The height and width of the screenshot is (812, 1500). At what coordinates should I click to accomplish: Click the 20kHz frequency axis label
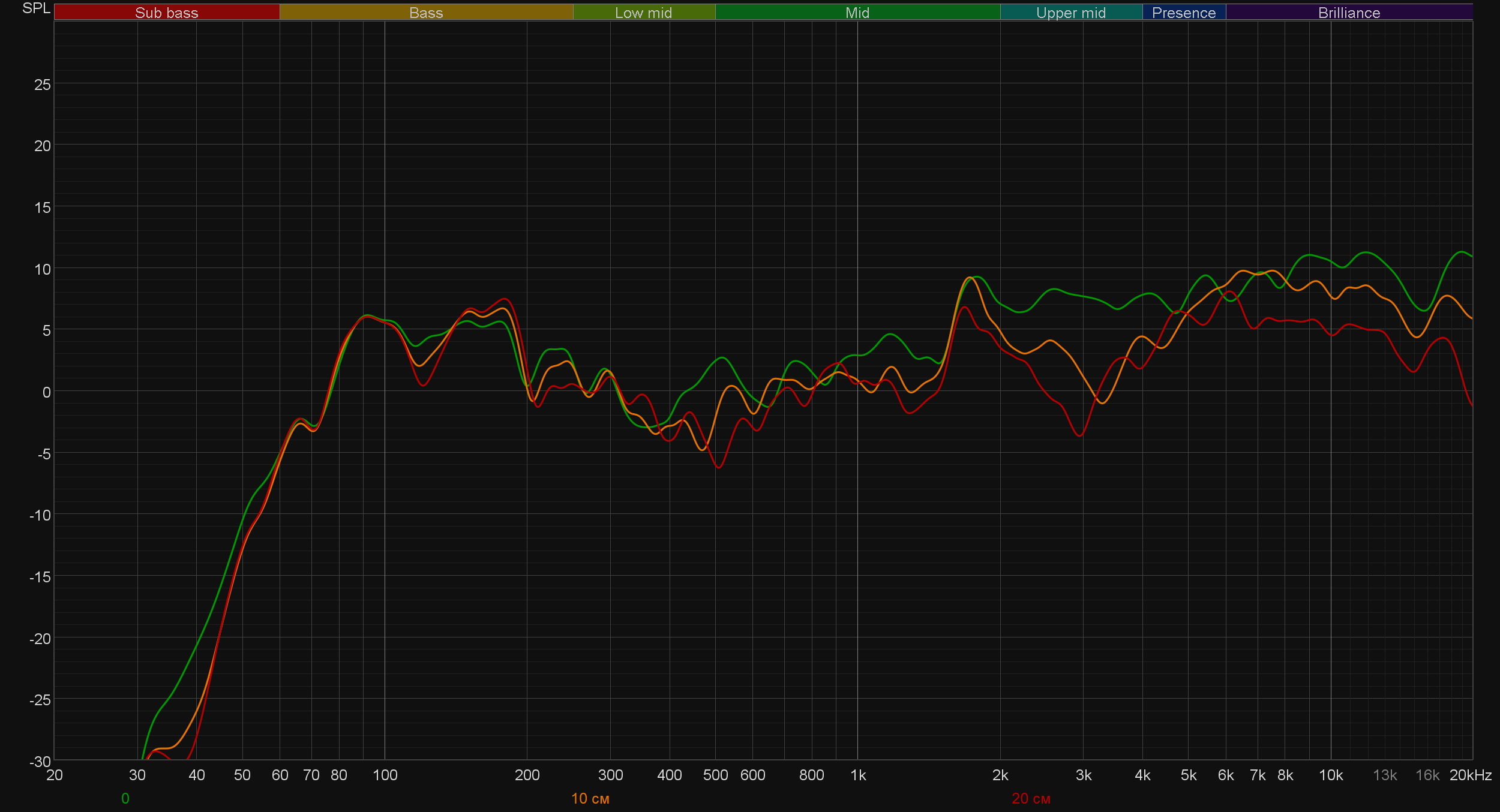pyautogui.click(x=1470, y=775)
